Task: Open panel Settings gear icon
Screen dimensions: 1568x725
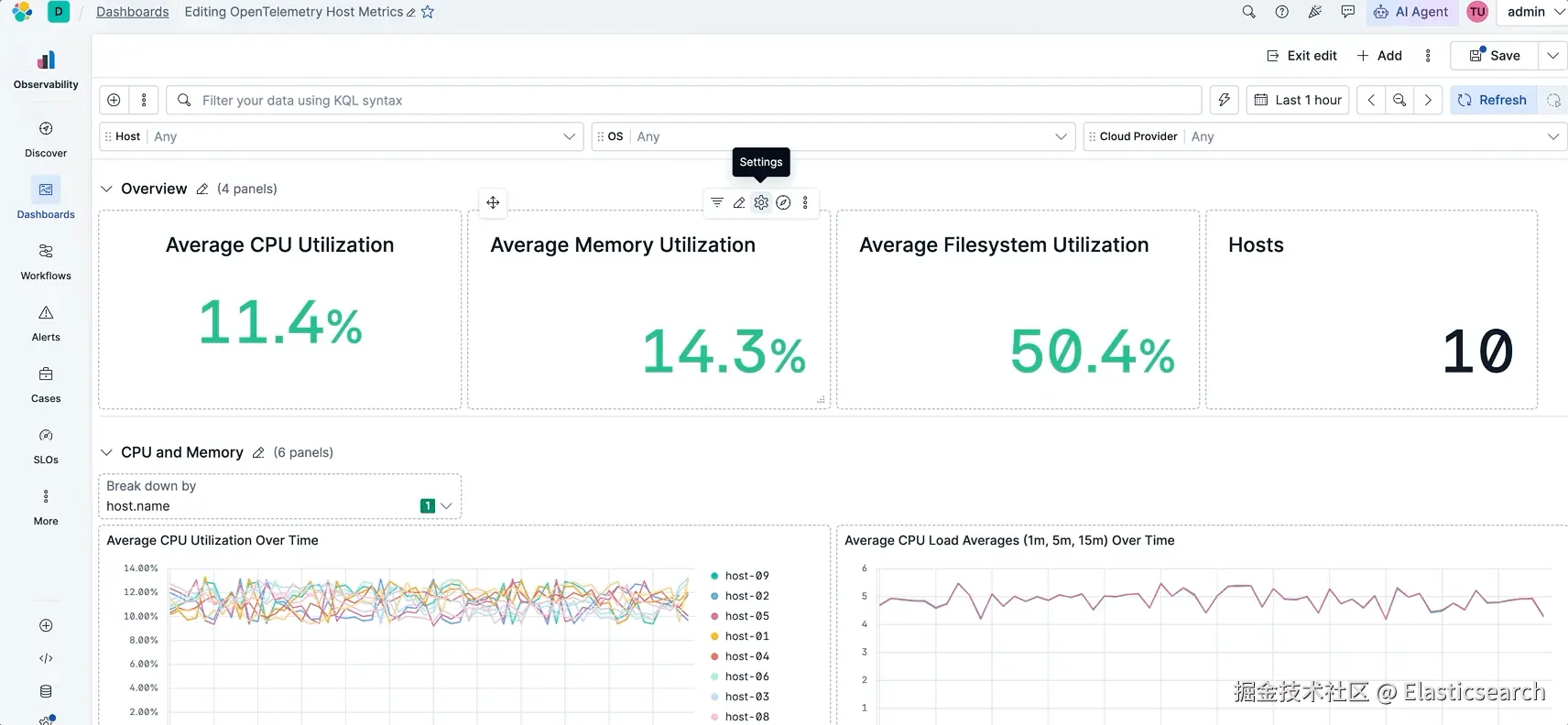Action: click(x=761, y=202)
